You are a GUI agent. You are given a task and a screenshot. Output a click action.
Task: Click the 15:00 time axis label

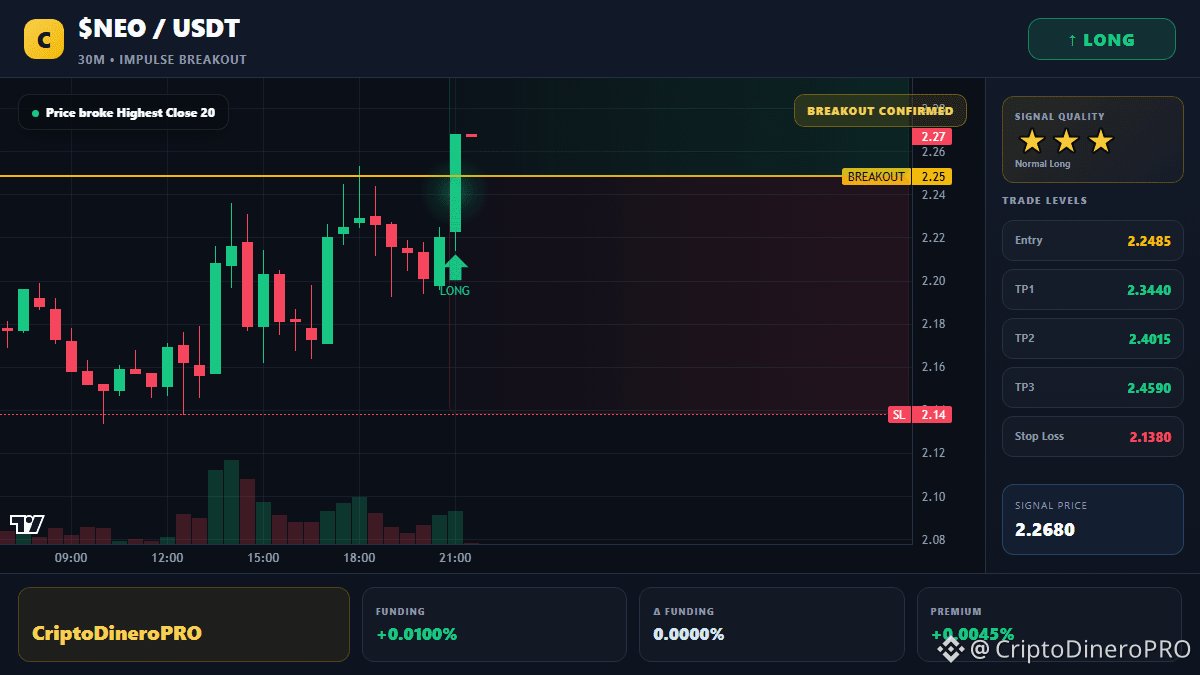[x=263, y=558]
